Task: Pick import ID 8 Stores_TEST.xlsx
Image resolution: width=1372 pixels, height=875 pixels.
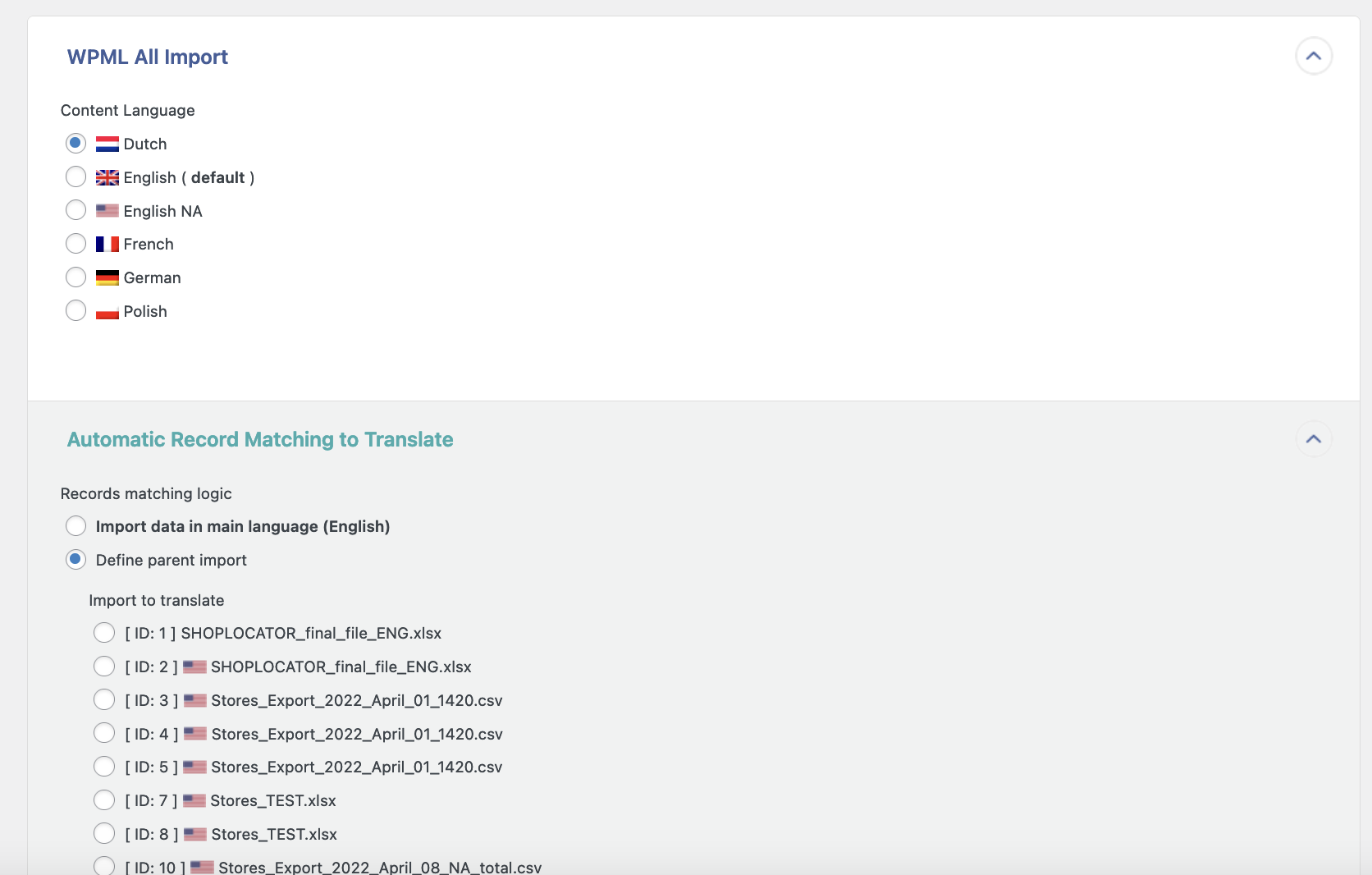Action: pos(104,834)
